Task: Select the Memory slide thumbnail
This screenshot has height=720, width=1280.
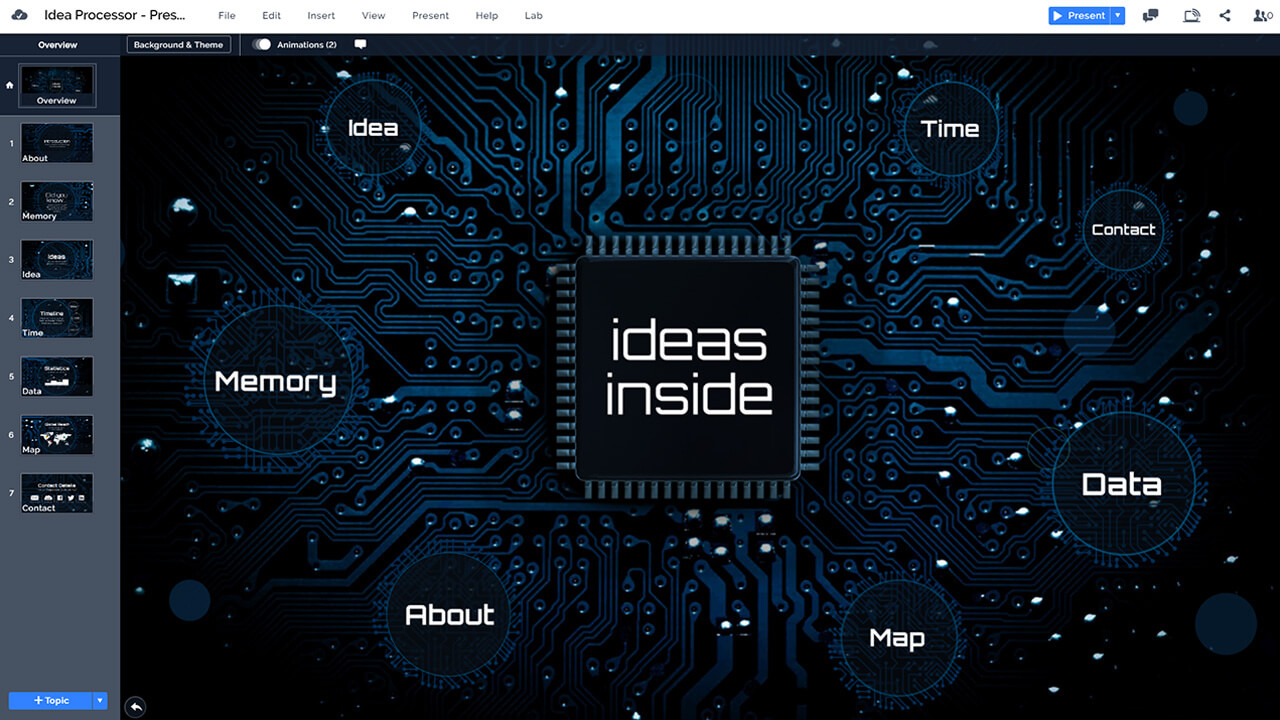Action: [57, 201]
